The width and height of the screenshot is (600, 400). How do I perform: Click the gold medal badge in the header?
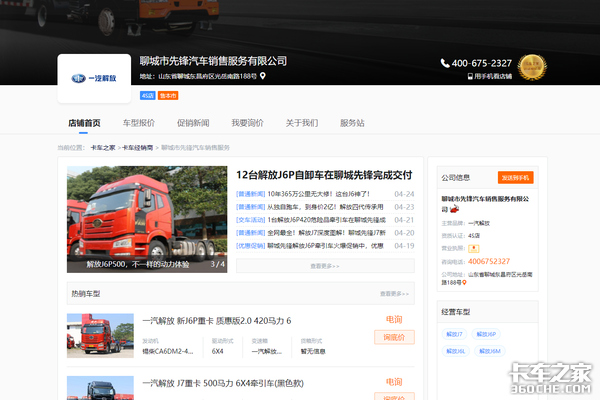click(x=531, y=65)
